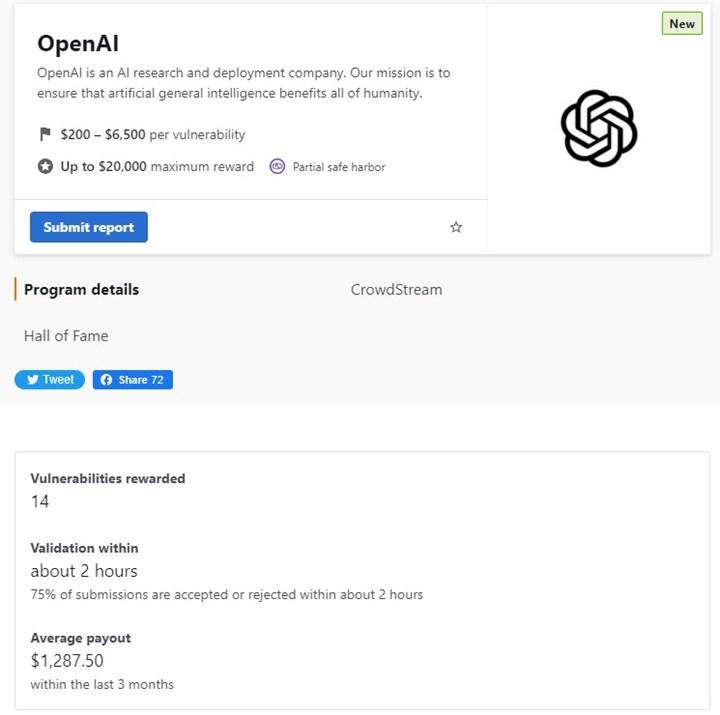Click the Share 72 Facebook button
Screen dimensions: 720x715
point(133,380)
